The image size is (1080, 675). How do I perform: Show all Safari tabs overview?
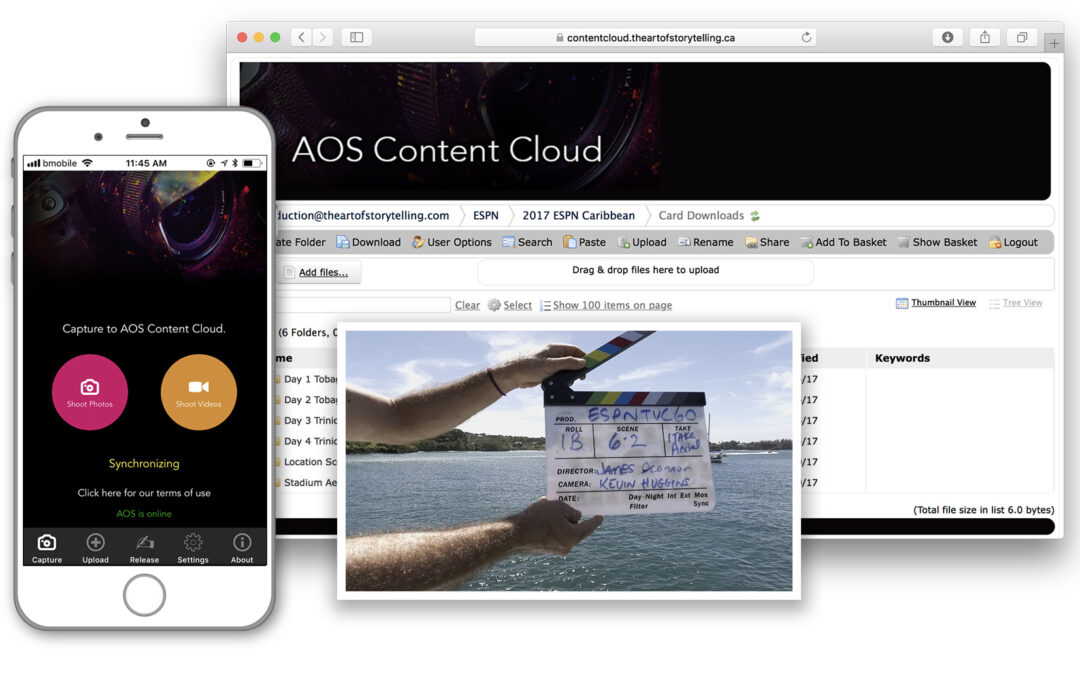1022,37
